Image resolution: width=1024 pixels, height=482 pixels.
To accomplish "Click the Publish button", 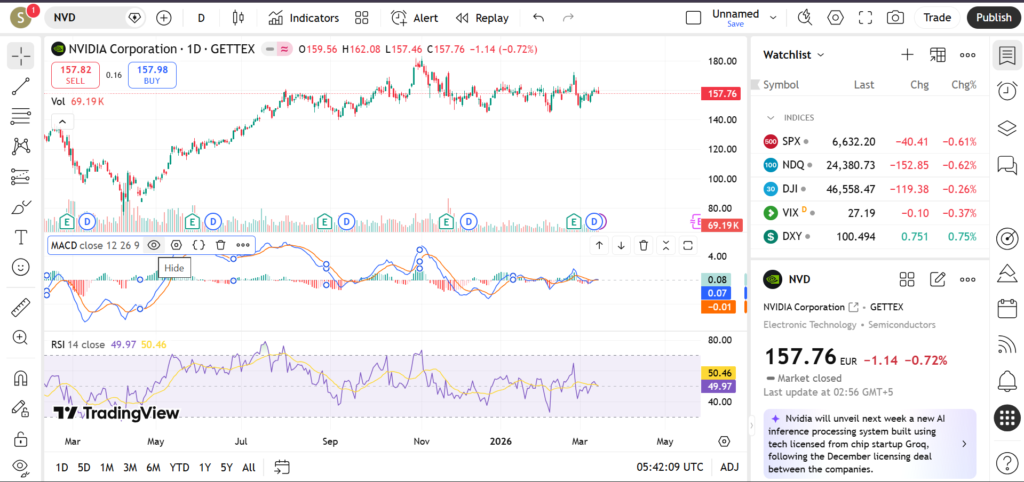I will coord(993,17).
